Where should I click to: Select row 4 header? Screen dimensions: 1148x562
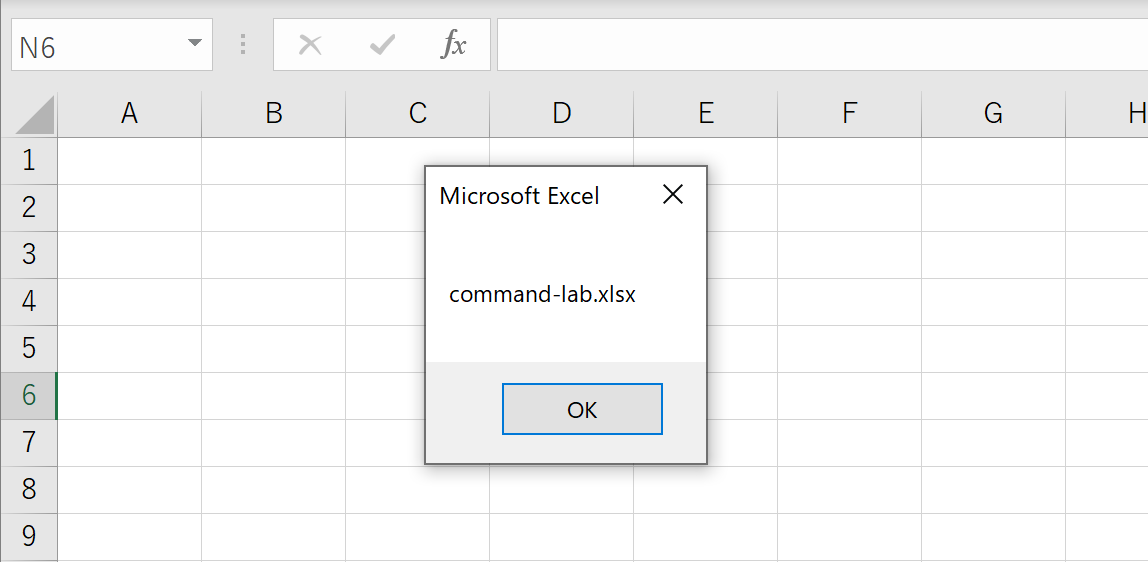(x=29, y=301)
